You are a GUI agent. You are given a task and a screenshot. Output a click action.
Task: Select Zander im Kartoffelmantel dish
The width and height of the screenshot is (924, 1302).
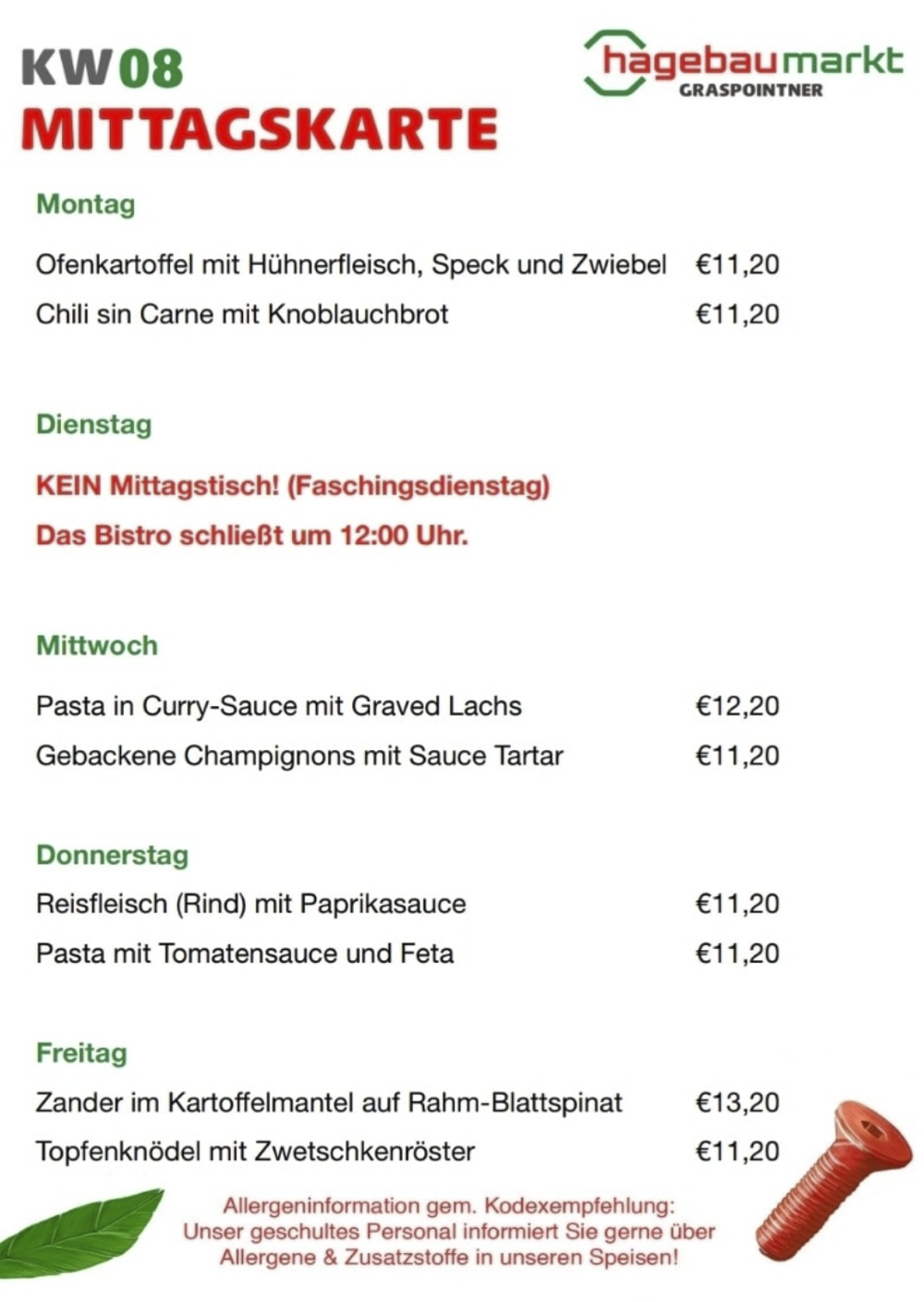(328, 1102)
